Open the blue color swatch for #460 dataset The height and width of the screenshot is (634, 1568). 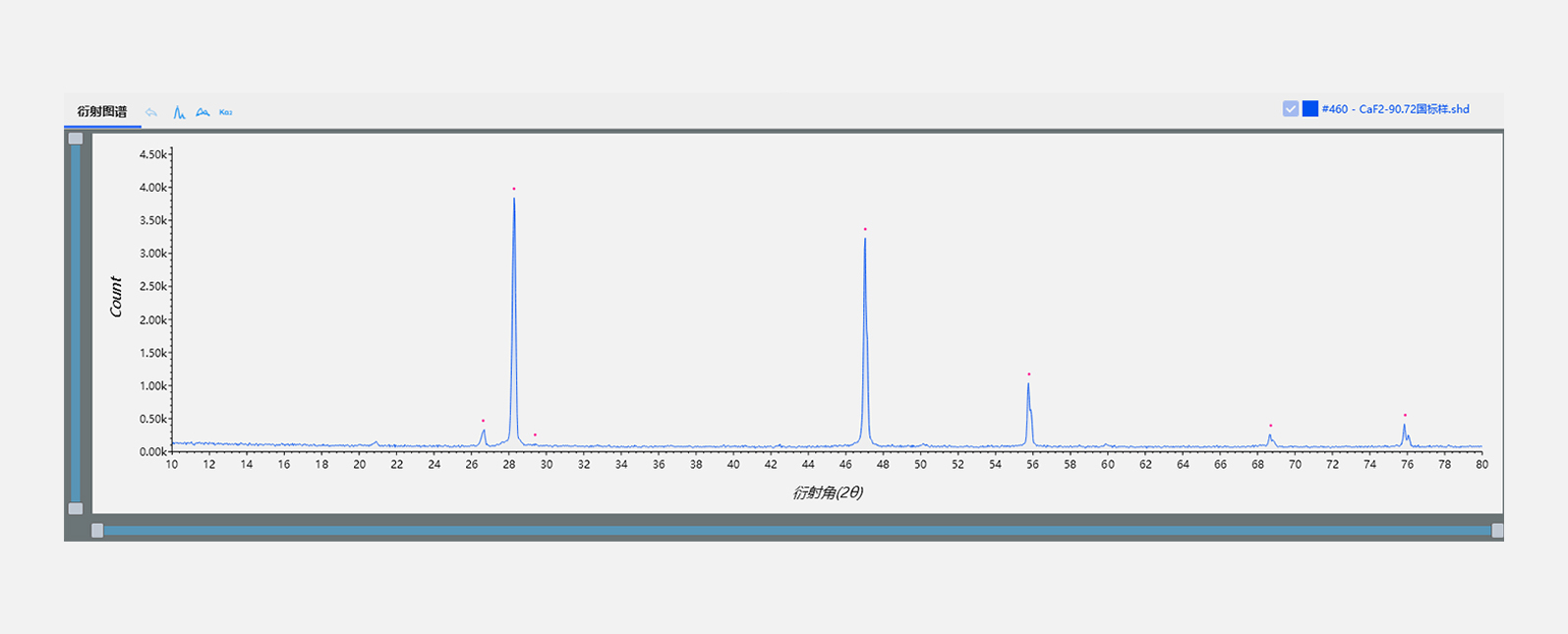(x=1310, y=109)
